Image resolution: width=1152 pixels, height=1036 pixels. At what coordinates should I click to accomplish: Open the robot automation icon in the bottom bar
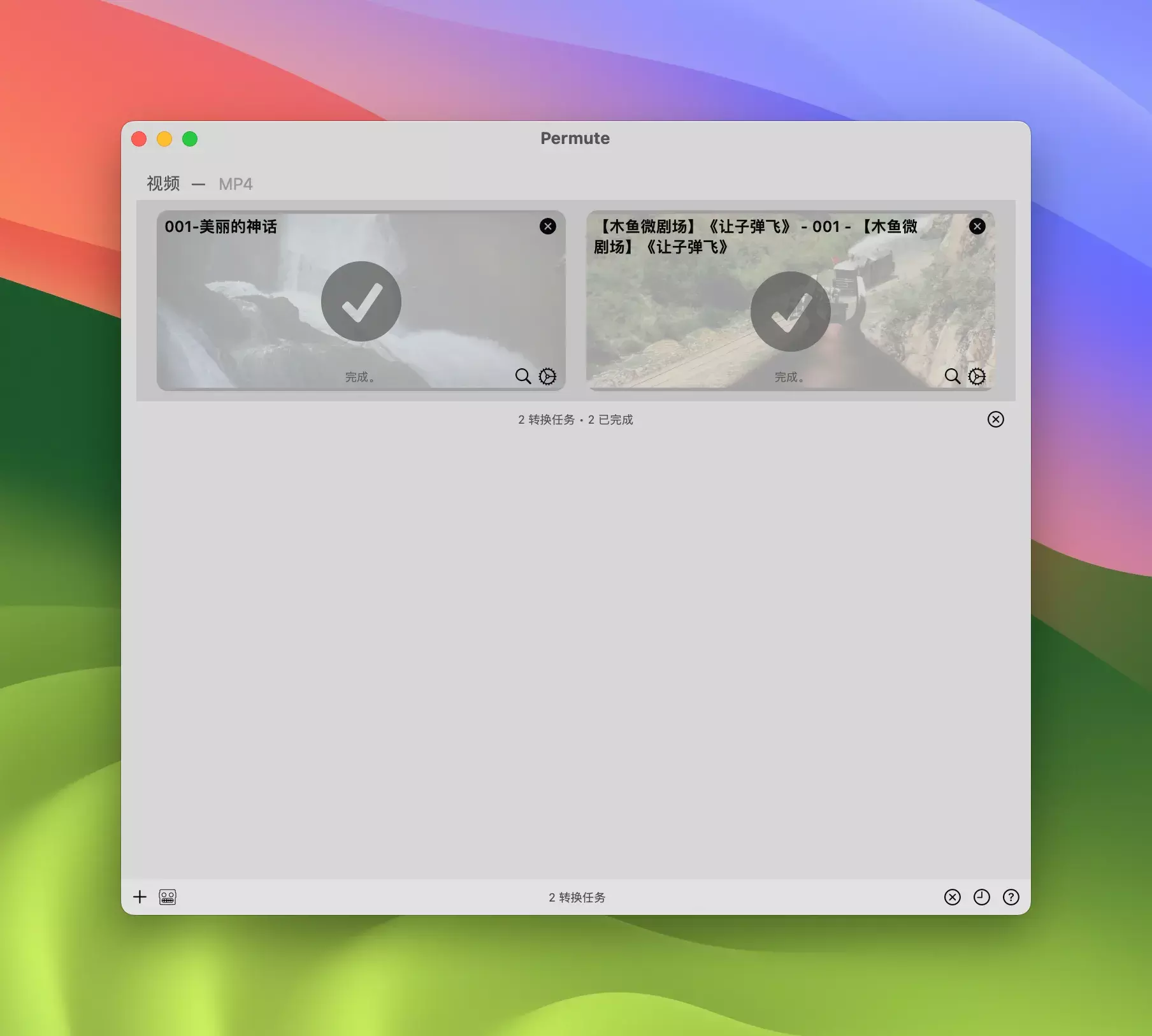pyautogui.click(x=168, y=897)
